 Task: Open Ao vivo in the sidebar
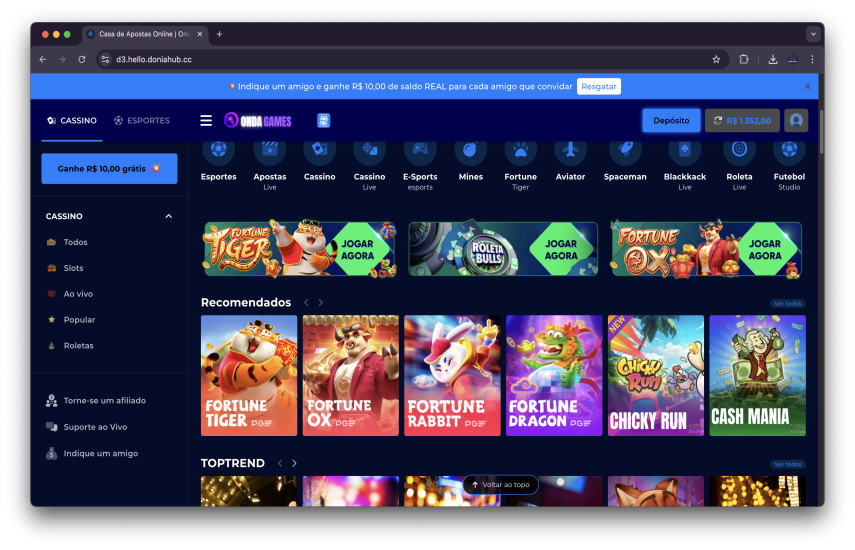pyautogui.click(x=78, y=294)
